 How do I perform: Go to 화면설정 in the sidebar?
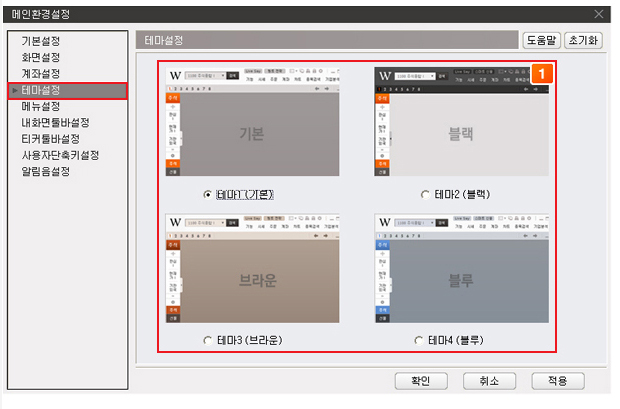tap(41, 58)
